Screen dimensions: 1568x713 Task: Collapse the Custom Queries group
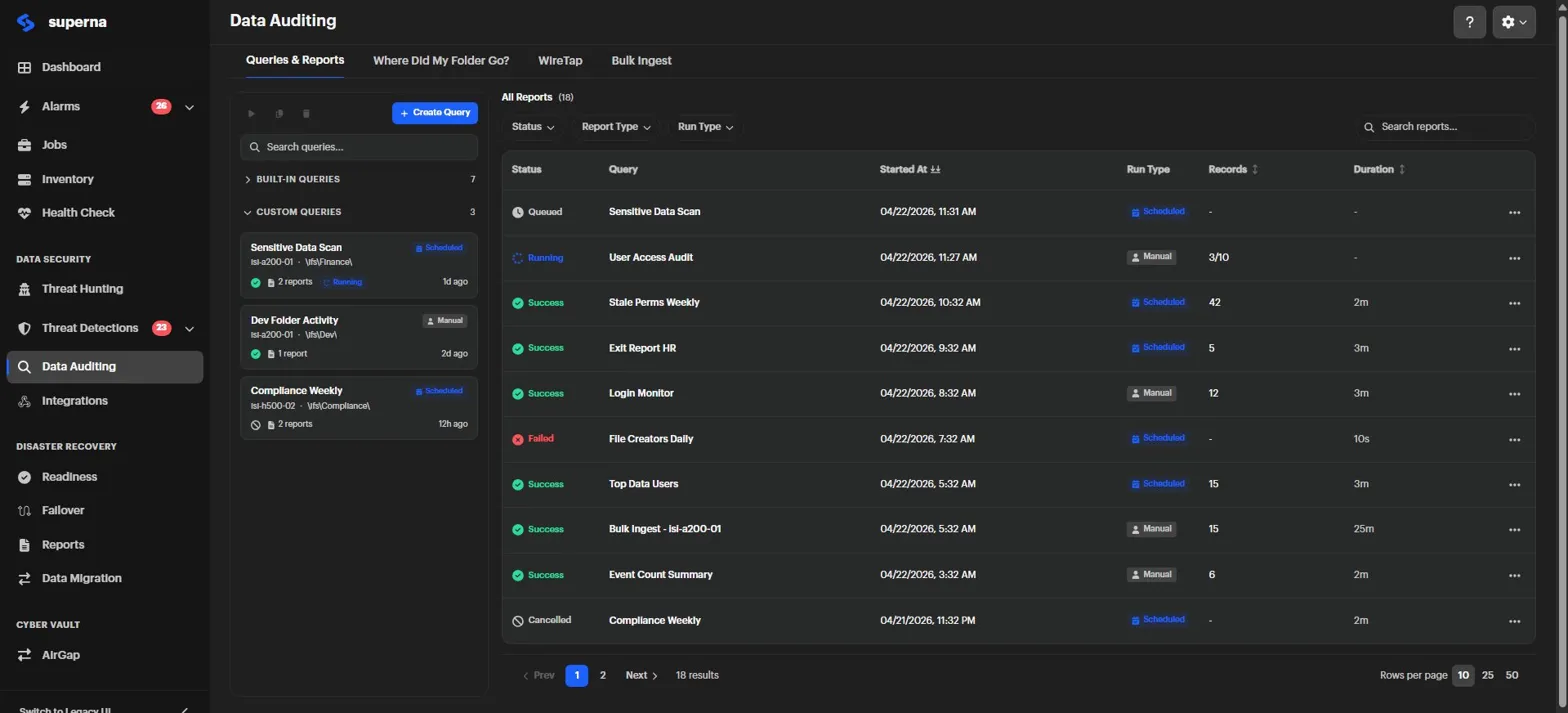click(359, 212)
